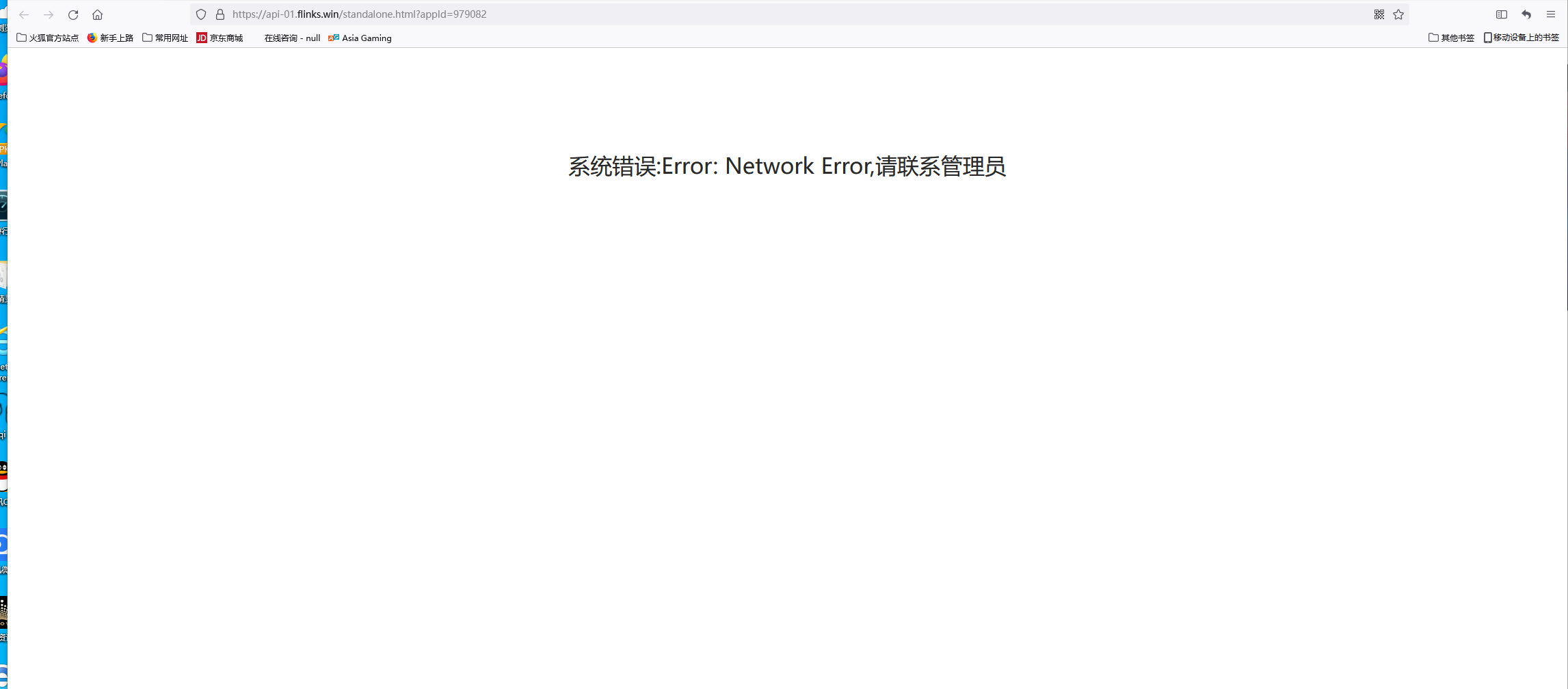Open the 在线咨询 - null bookmark
The image size is (1568, 689).
292,38
